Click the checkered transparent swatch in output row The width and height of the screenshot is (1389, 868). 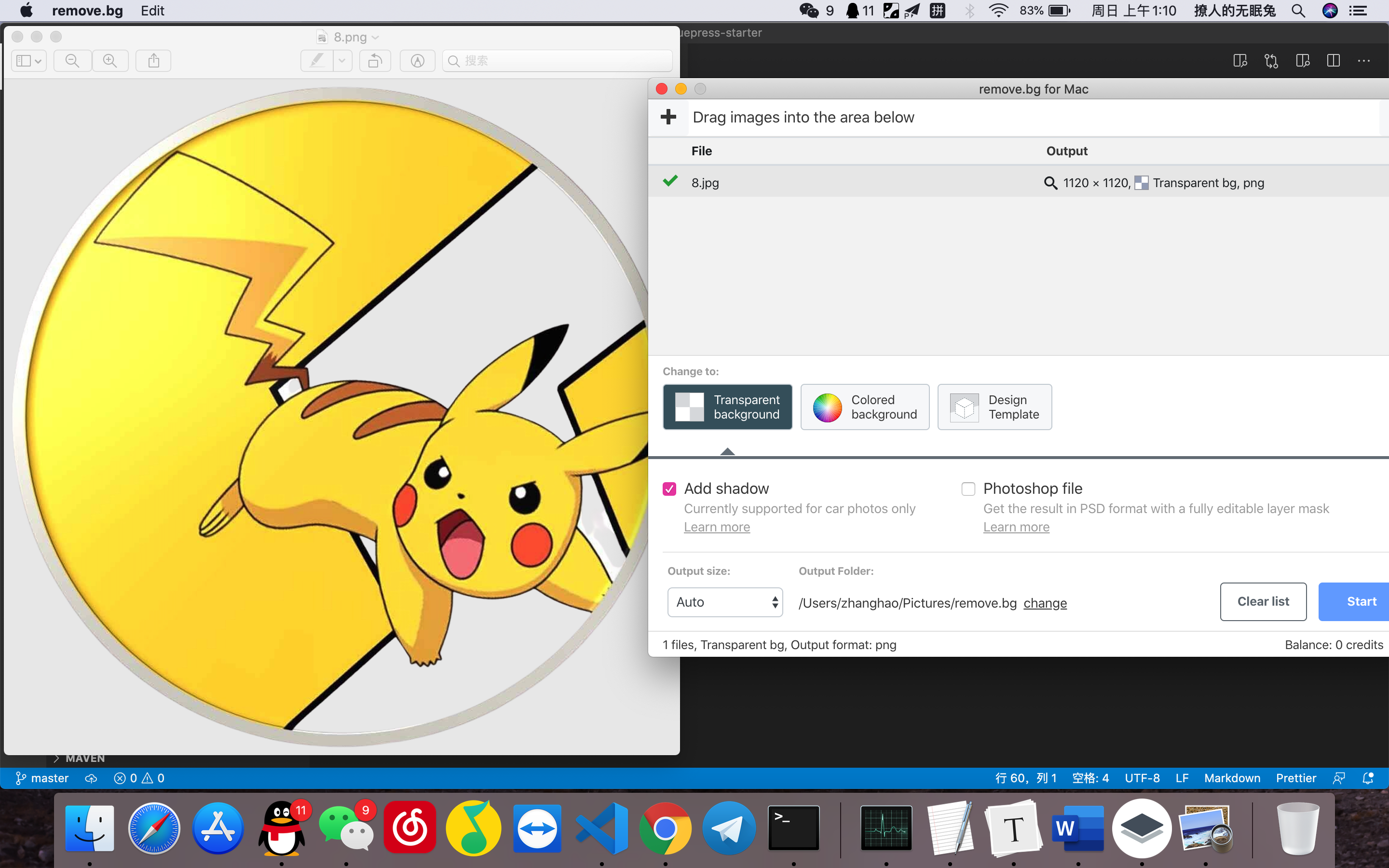click(x=1141, y=183)
